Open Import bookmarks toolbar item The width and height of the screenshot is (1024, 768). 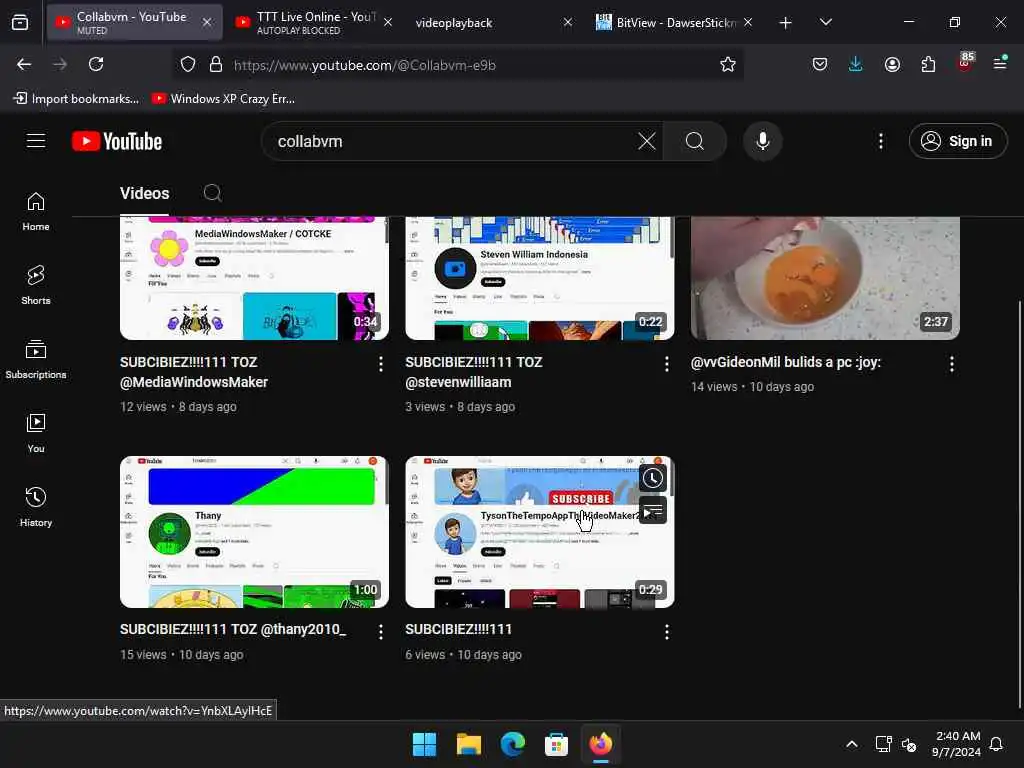pos(76,99)
